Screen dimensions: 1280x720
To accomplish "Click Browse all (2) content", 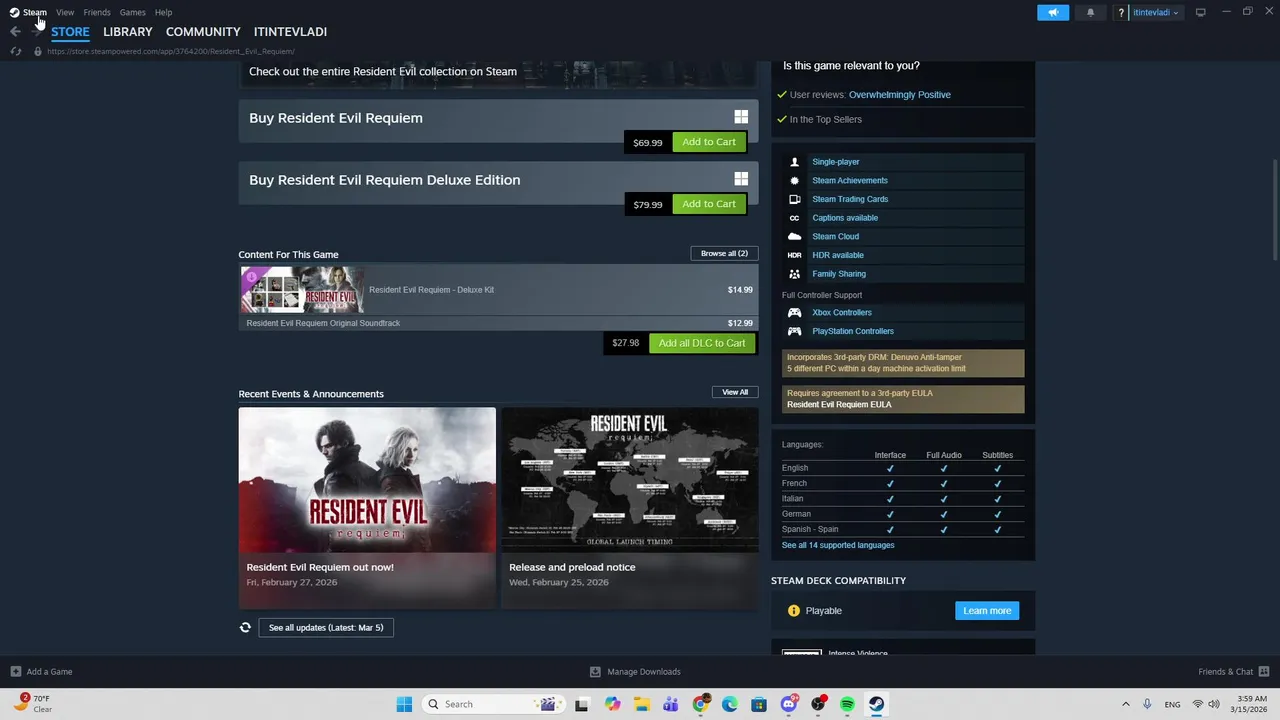I will tap(724, 253).
